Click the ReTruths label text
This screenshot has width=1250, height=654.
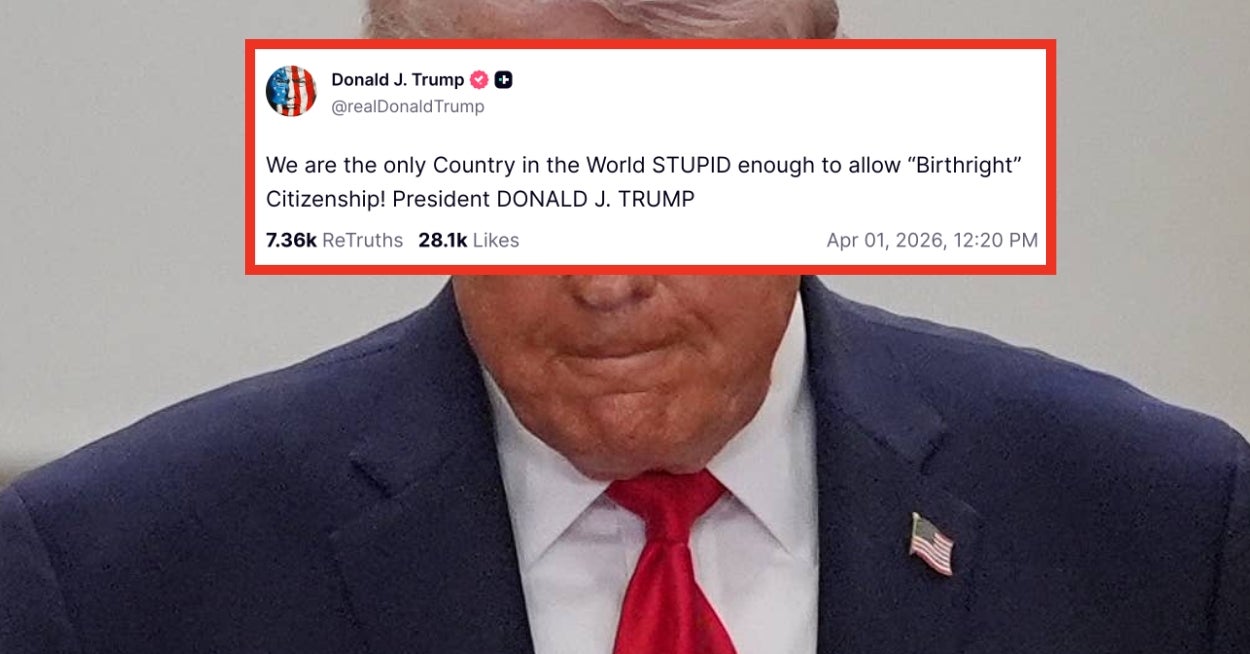(362, 240)
